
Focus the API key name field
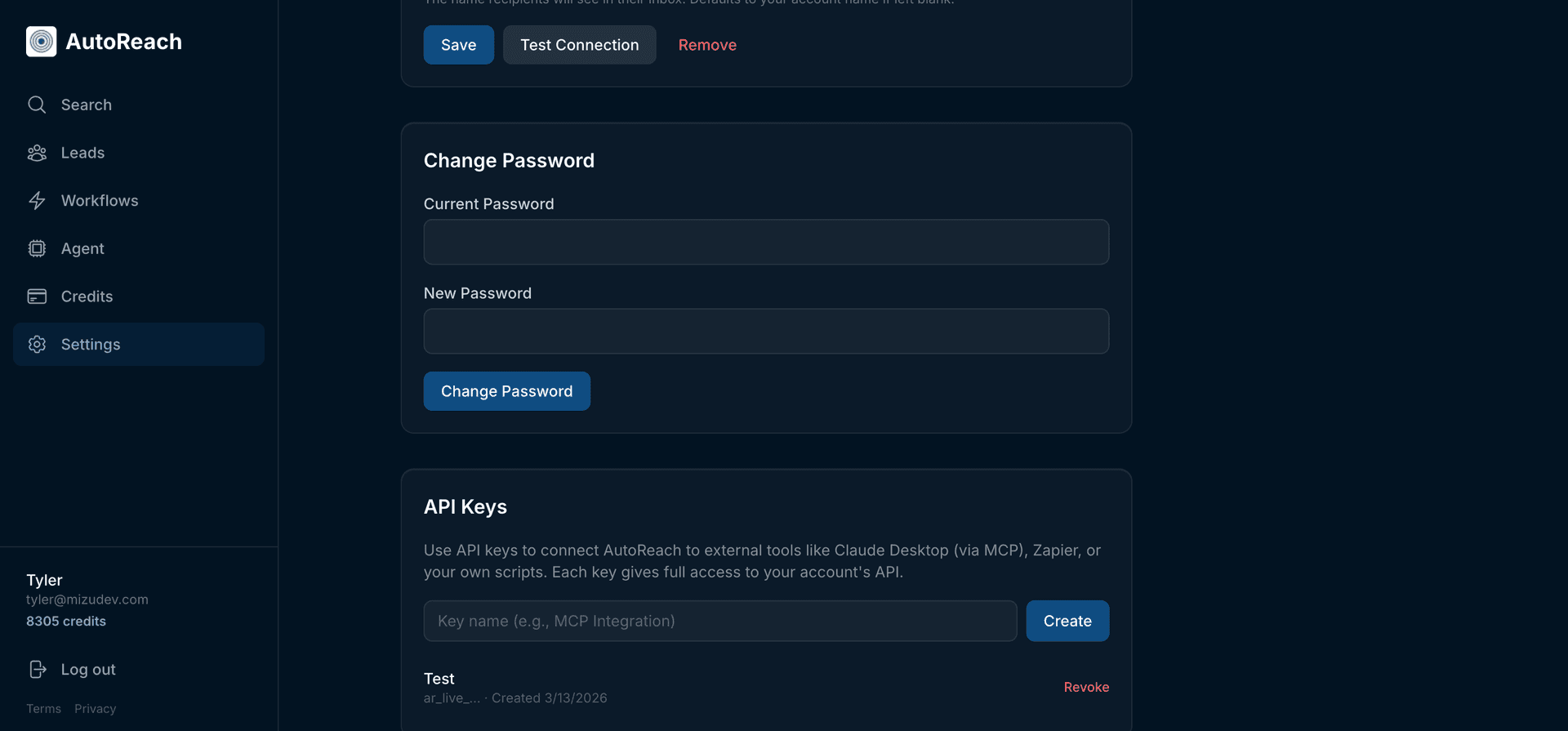tap(719, 621)
